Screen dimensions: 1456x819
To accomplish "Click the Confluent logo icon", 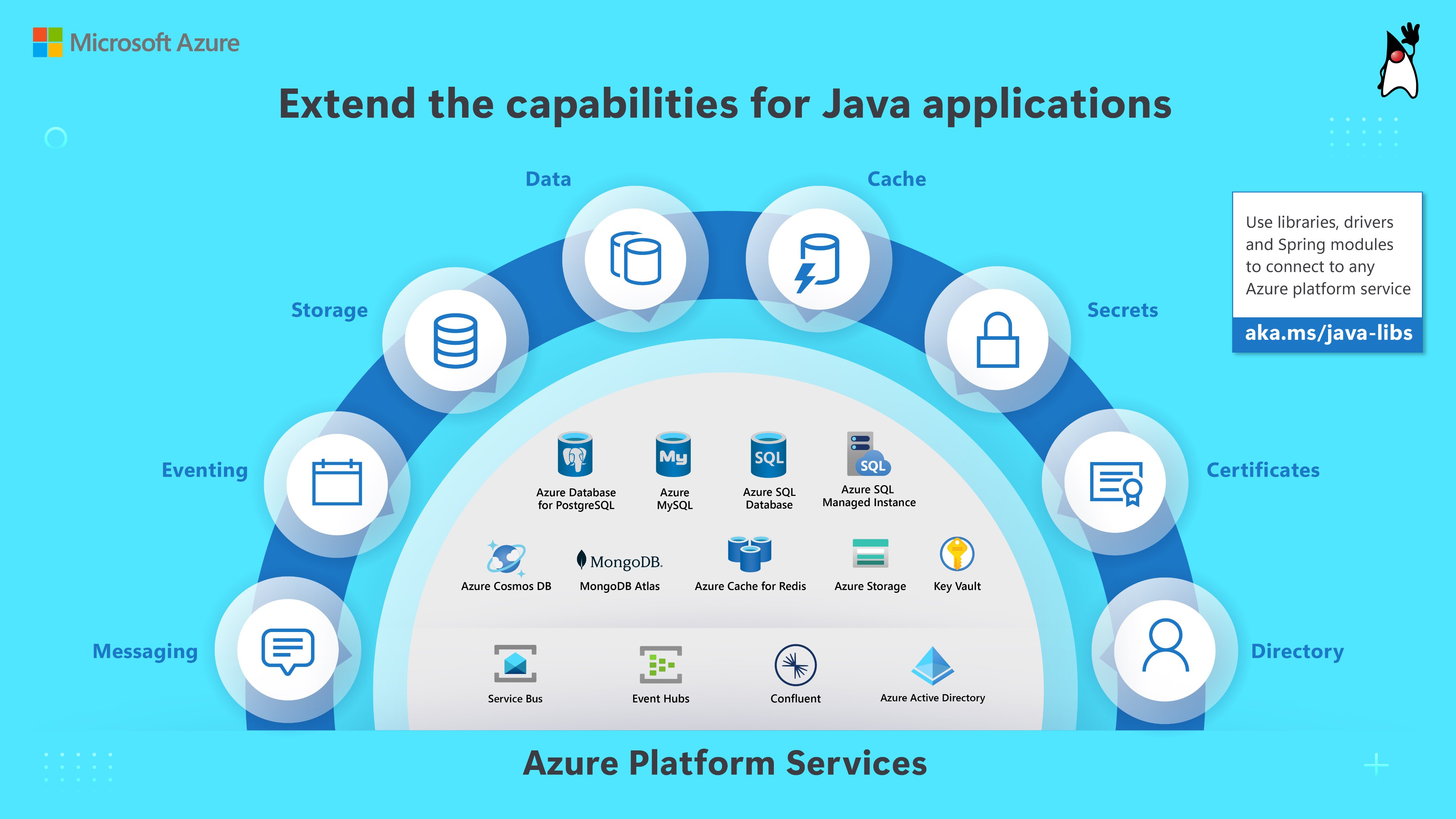I will (x=795, y=665).
